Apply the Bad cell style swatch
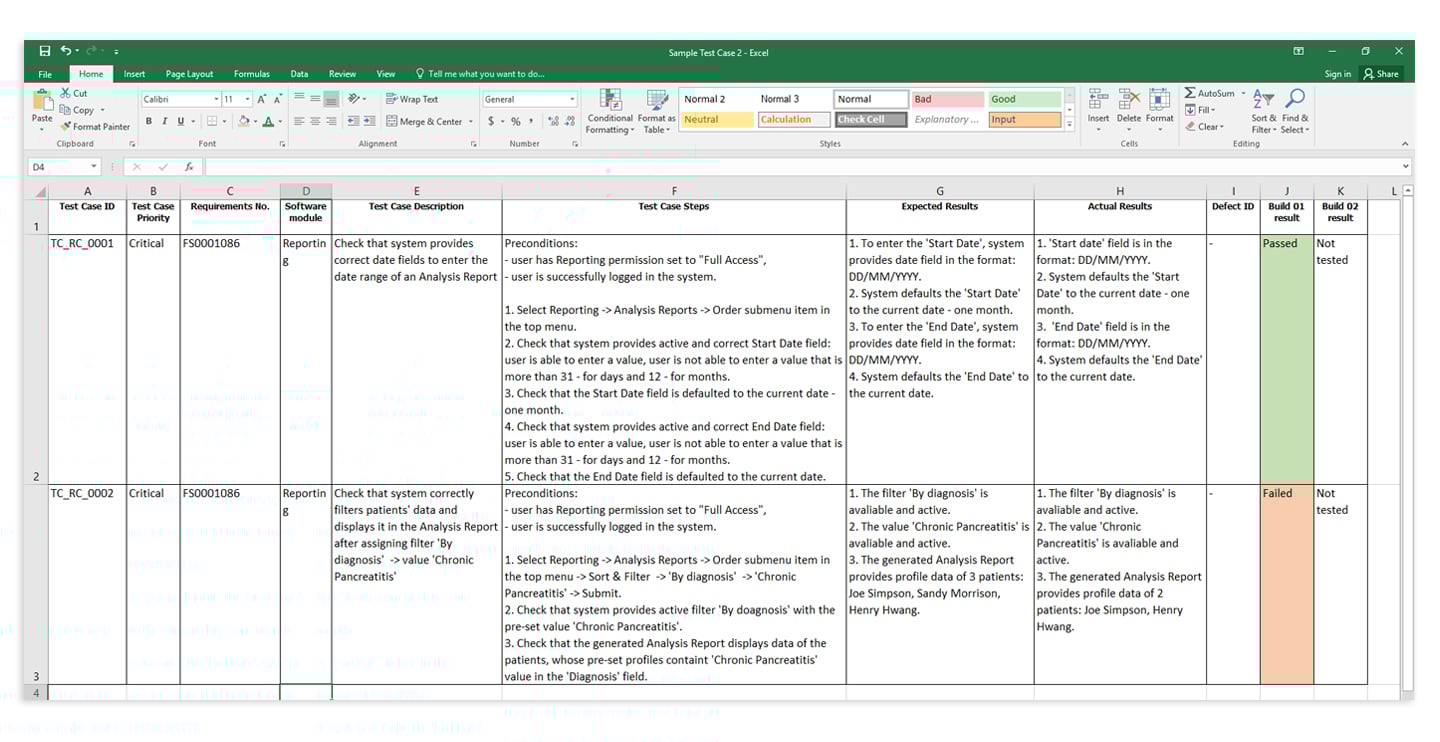The image size is (1440, 742). pyautogui.click(x=946, y=99)
